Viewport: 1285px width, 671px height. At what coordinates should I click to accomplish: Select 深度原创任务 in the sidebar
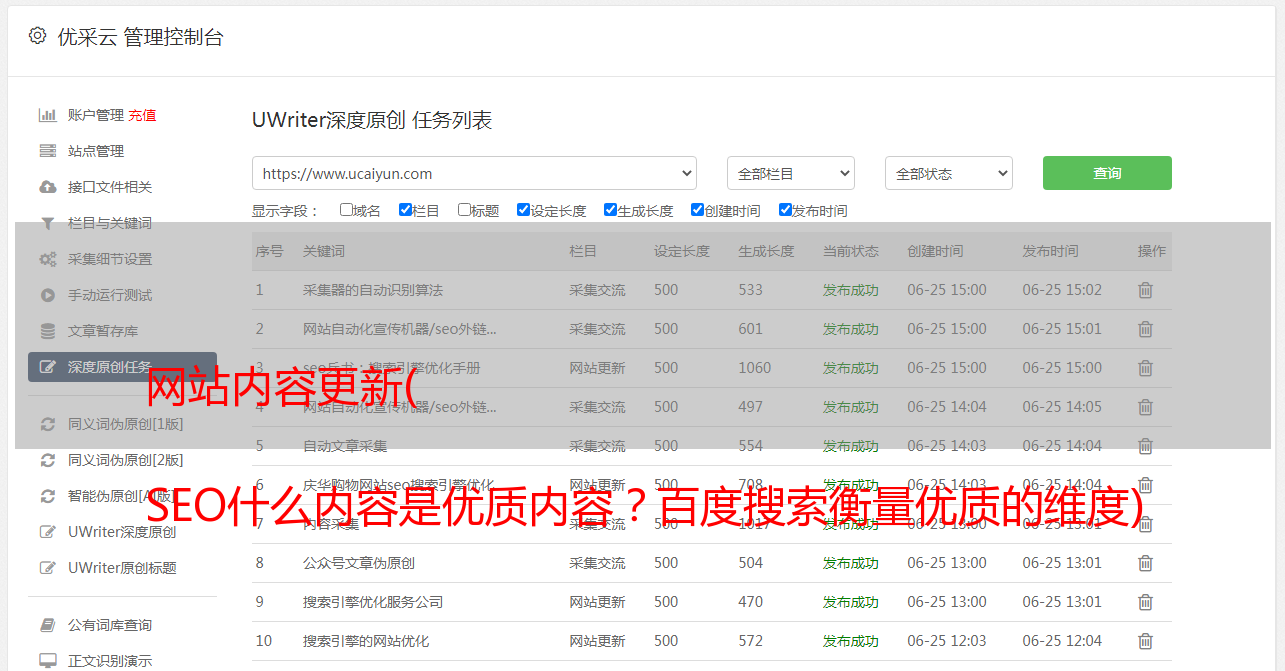point(122,367)
